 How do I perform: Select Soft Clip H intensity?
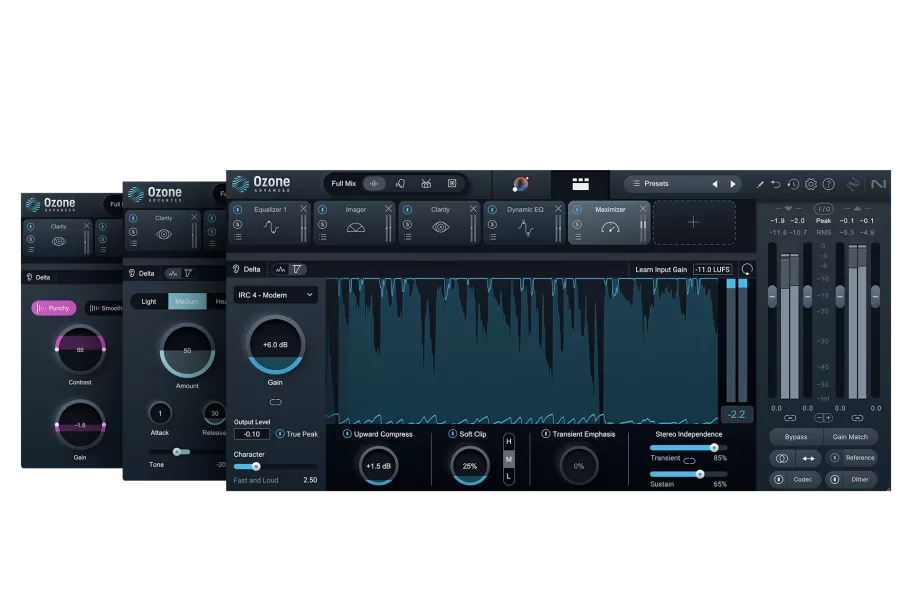tap(509, 442)
